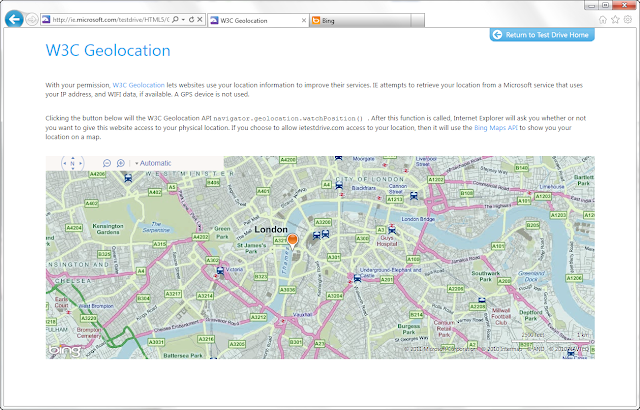
Task: Open the browser Home icon
Action: pos(602,20)
